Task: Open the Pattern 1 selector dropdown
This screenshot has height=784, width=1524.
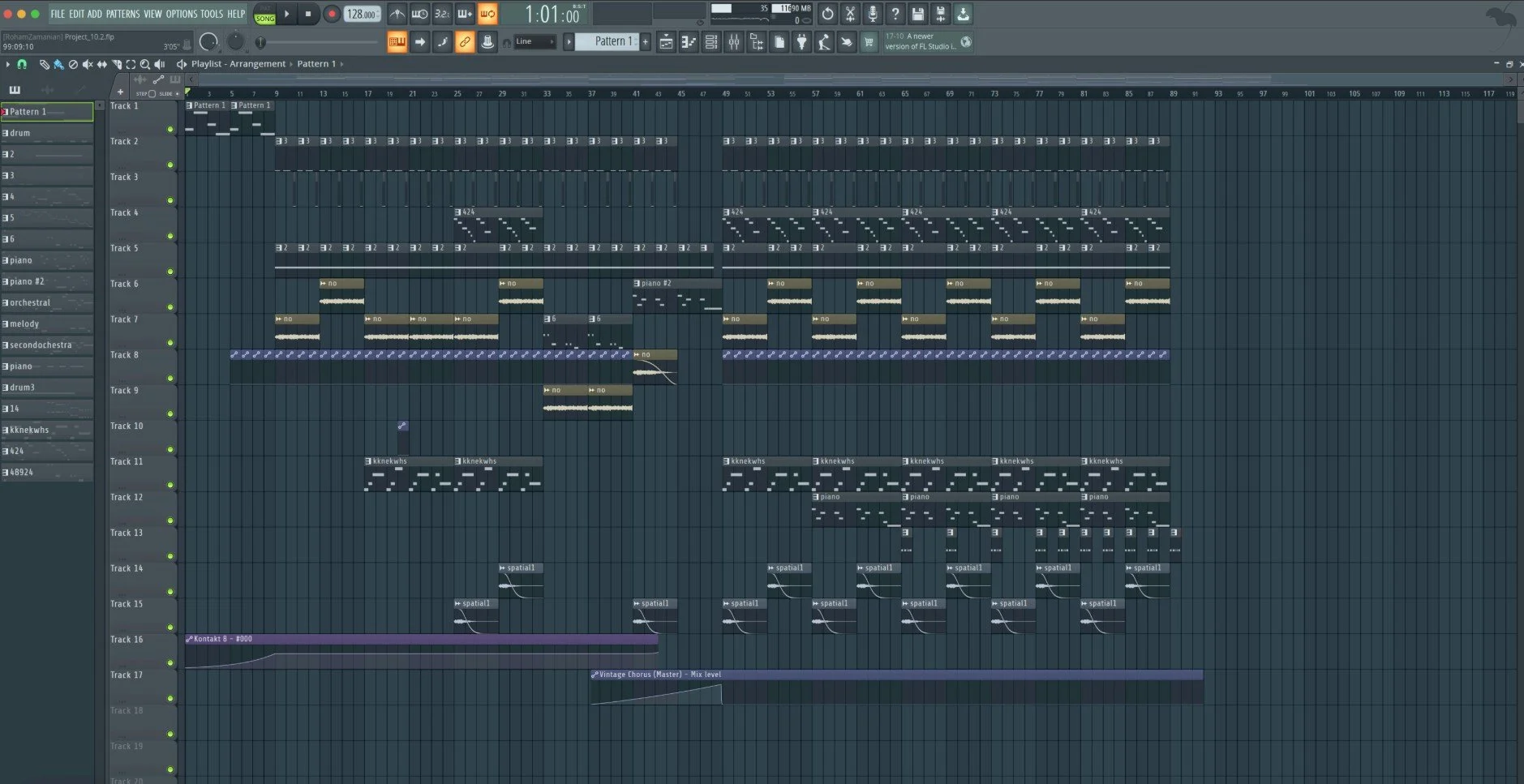Action: pyautogui.click(x=608, y=41)
